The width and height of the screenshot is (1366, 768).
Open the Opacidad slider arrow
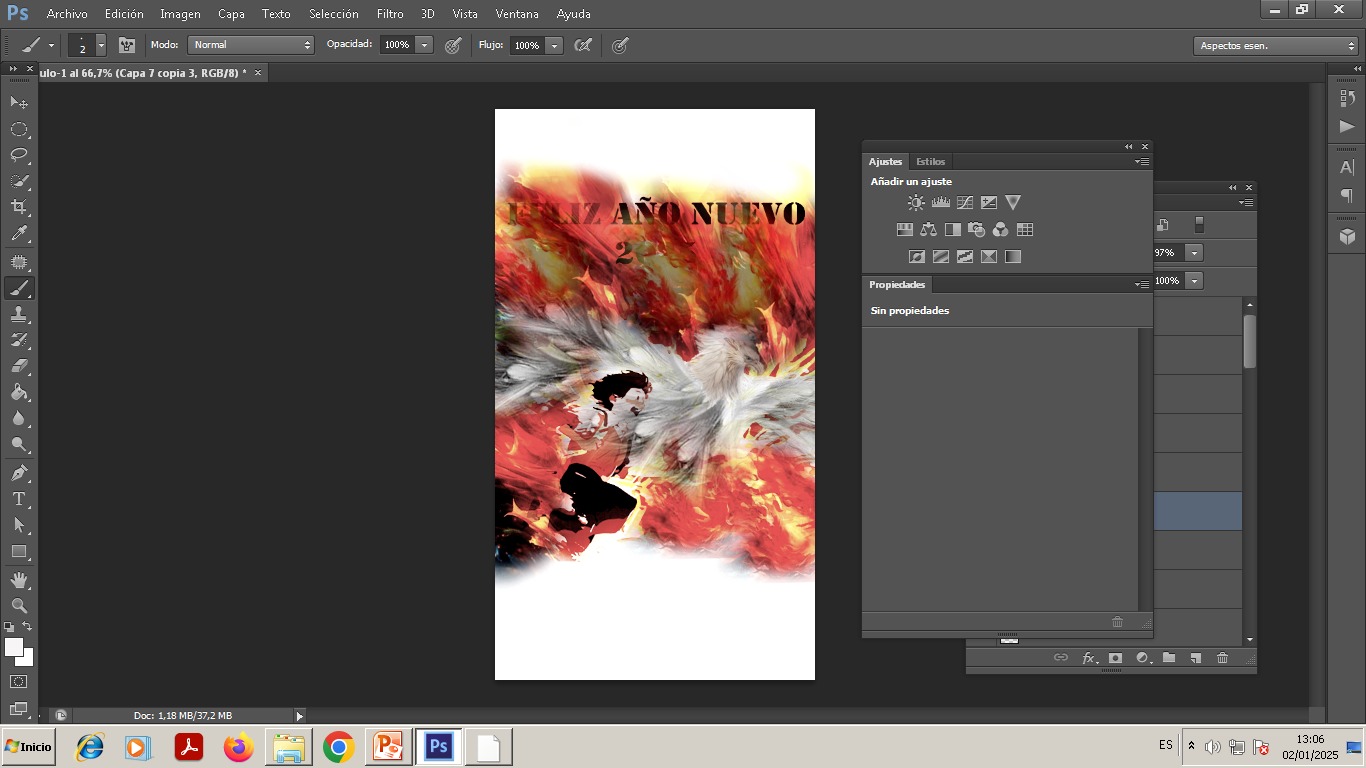tap(424, 45)
